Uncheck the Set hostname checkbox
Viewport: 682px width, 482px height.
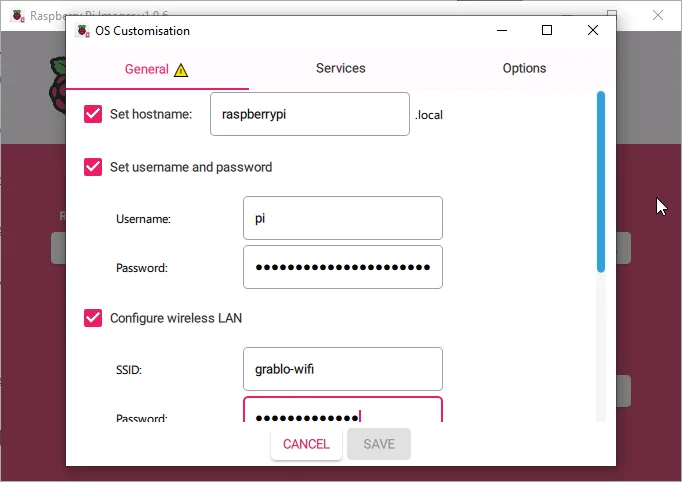[x=93, y=114]
